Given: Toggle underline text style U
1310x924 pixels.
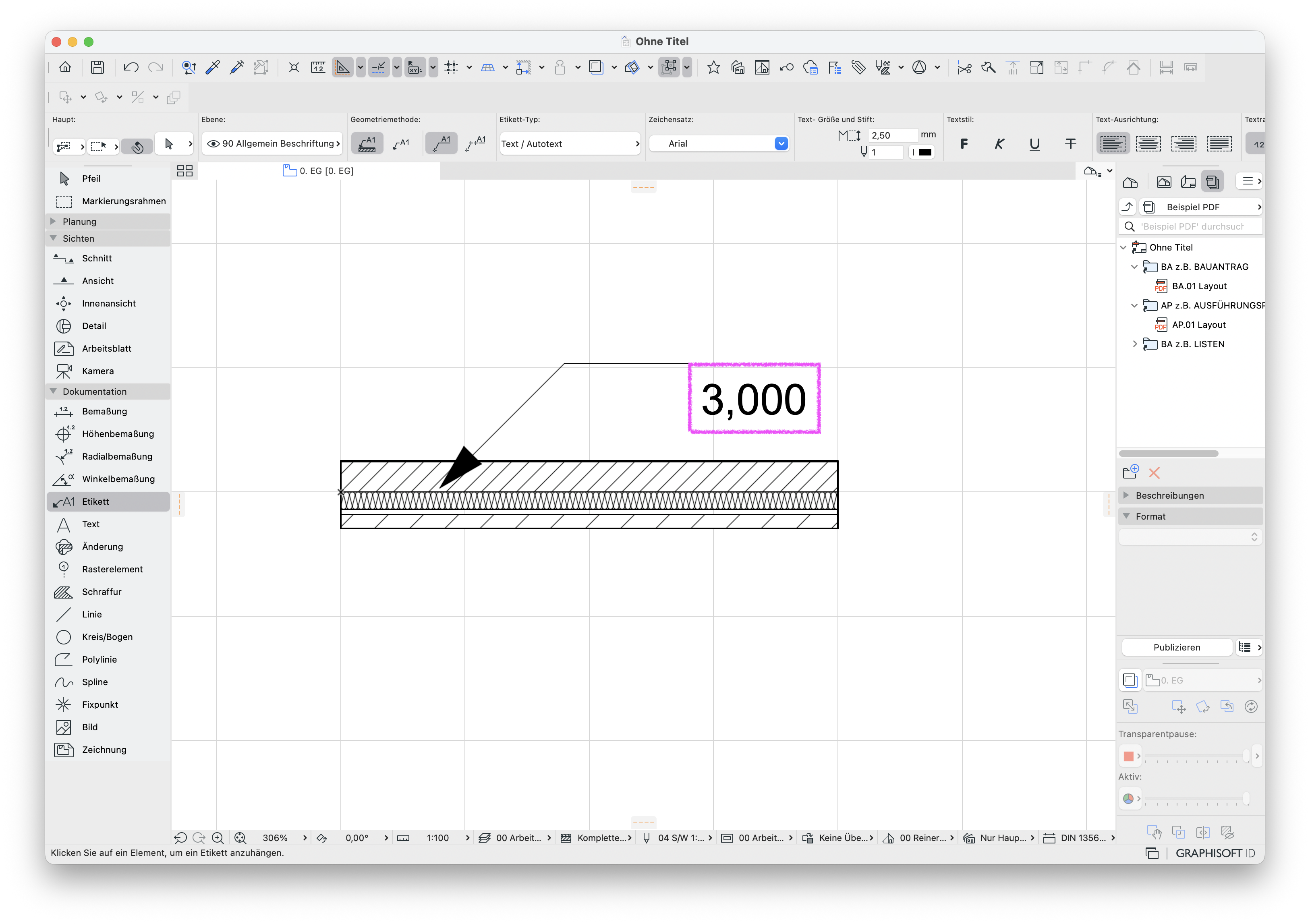Looking at the screenshot, I should 1034,144.
